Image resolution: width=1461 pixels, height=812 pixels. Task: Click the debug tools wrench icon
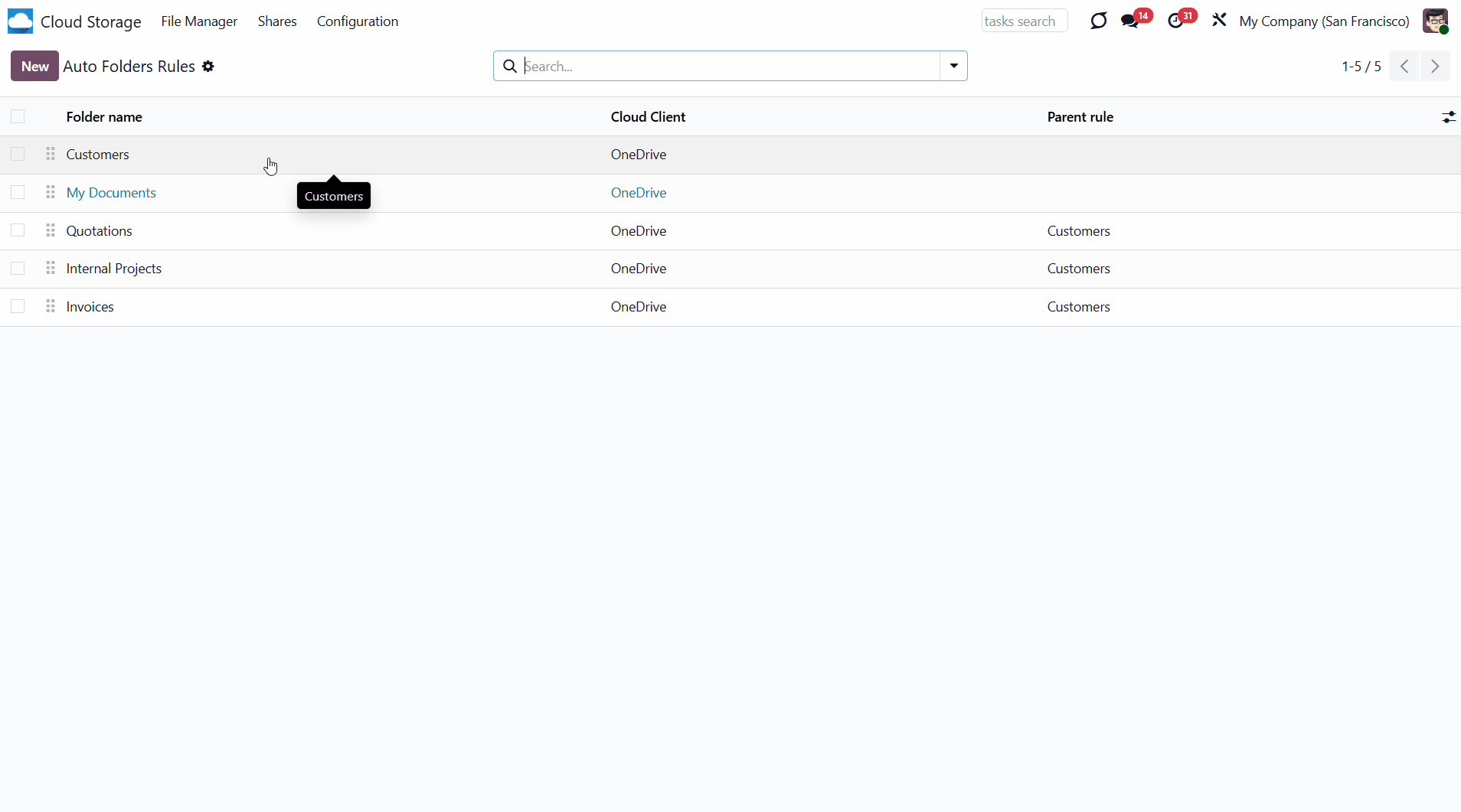click(1219, 21)
